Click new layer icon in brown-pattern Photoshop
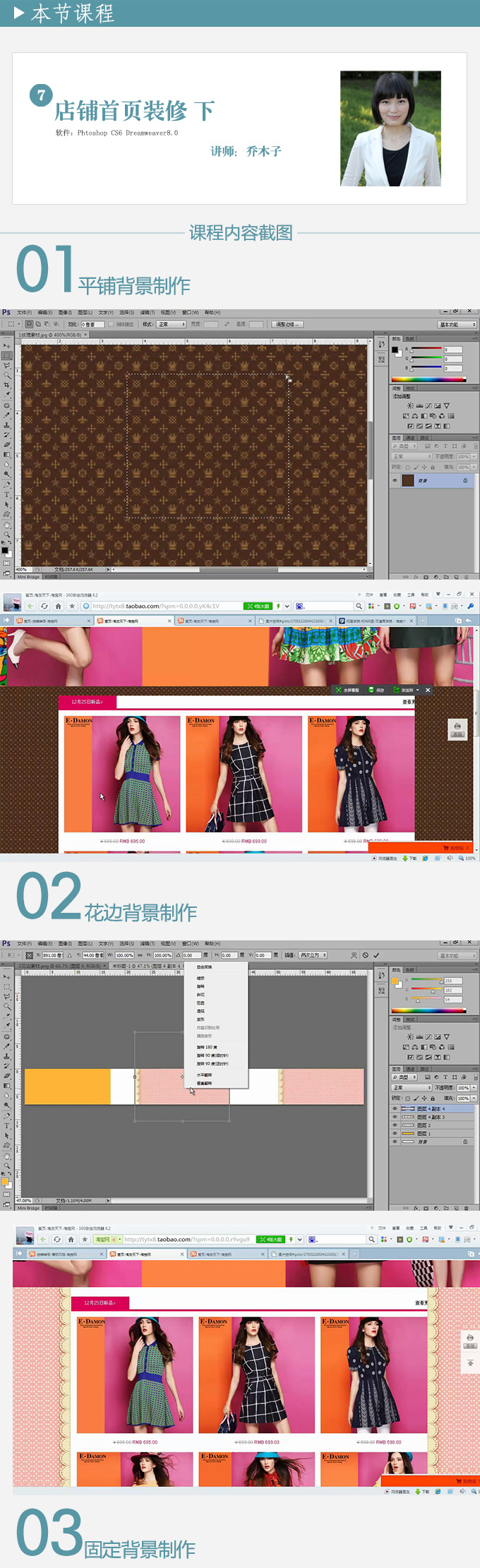The image size is (480, 1568). click(x=456, y=577)
